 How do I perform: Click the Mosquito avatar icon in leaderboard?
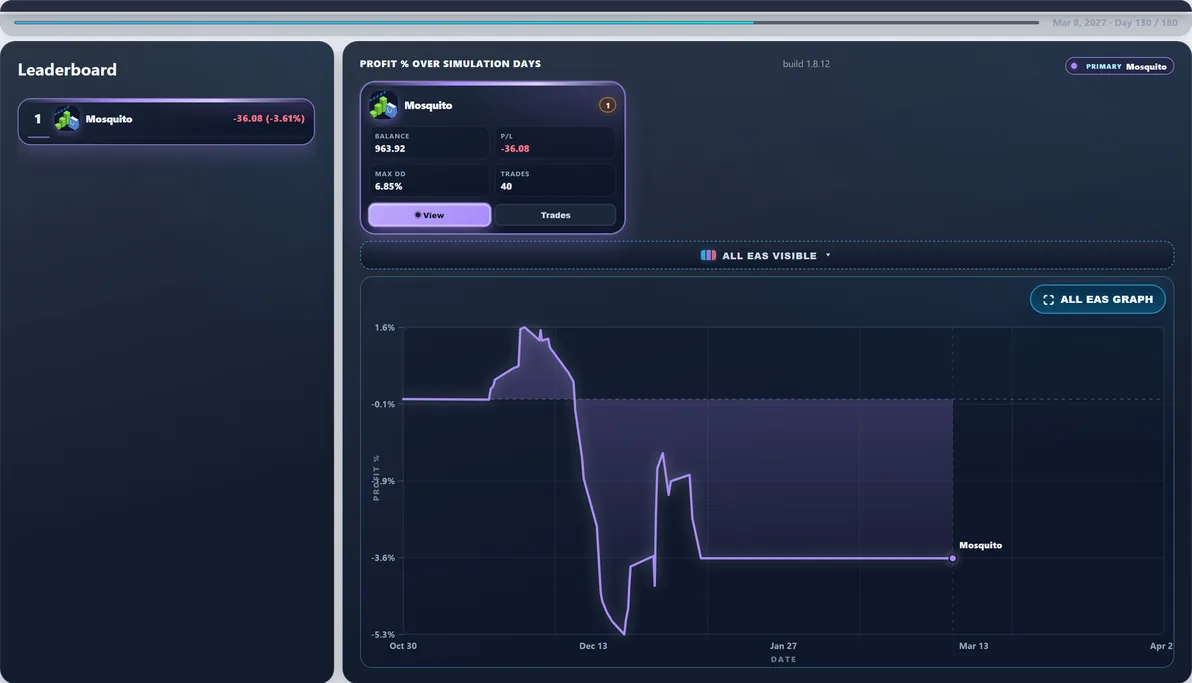point(67,119)
